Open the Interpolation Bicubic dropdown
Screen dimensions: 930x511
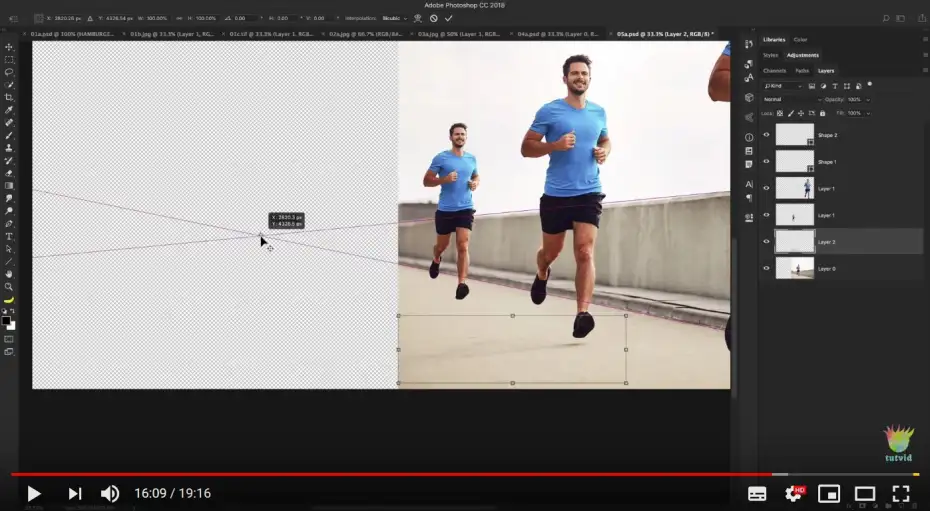pyautogui.click(x=394, y=18)
